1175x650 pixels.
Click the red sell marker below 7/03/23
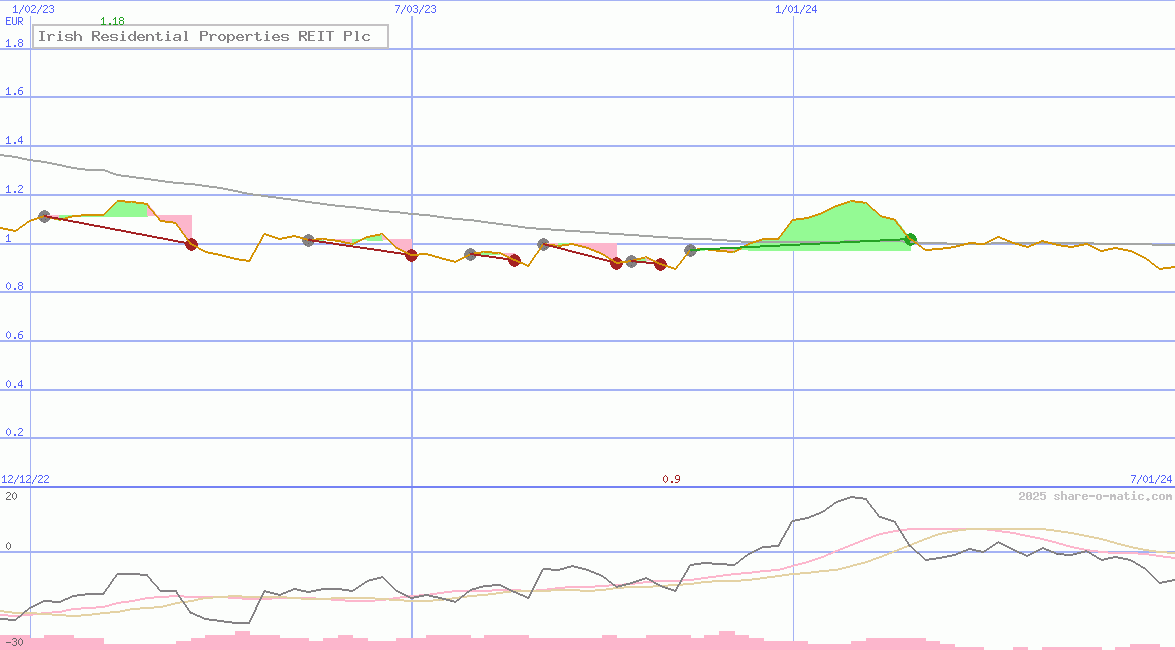coord(411,256)
